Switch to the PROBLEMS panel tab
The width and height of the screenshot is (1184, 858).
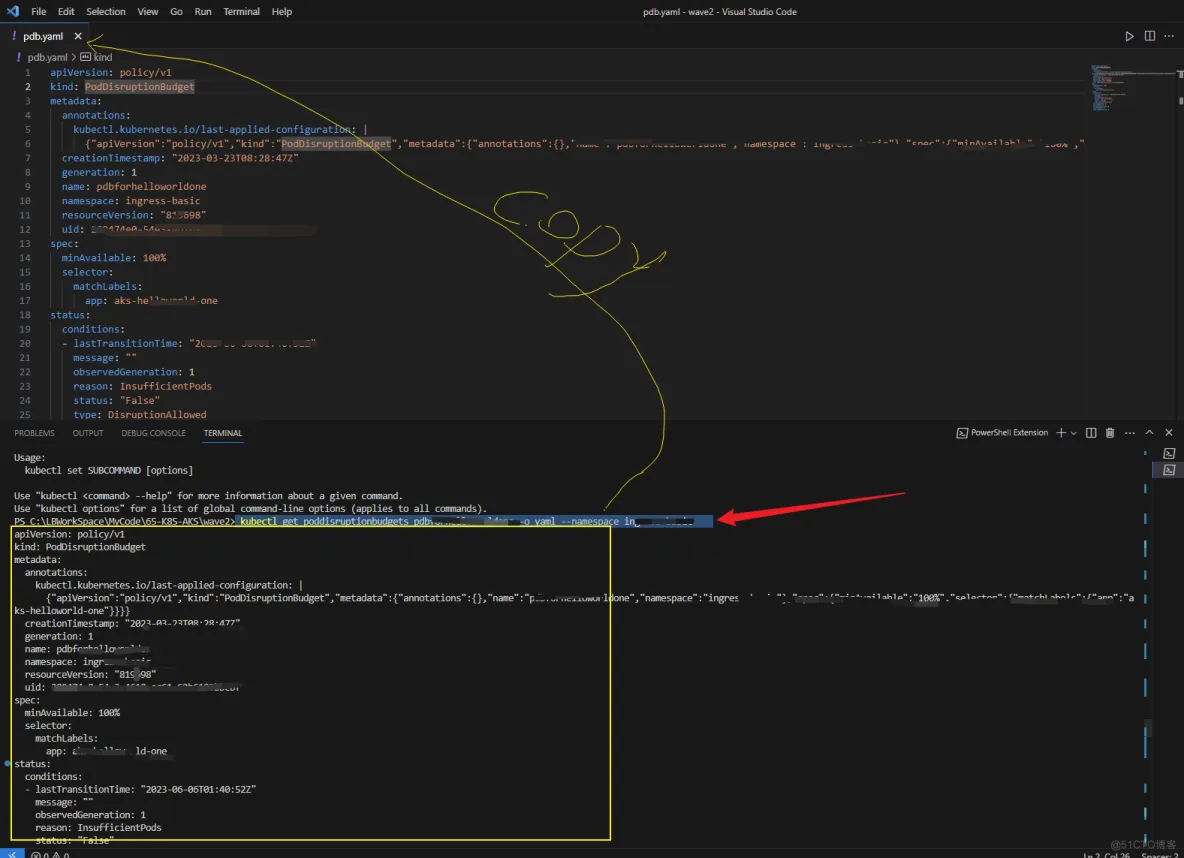[34, 433]
